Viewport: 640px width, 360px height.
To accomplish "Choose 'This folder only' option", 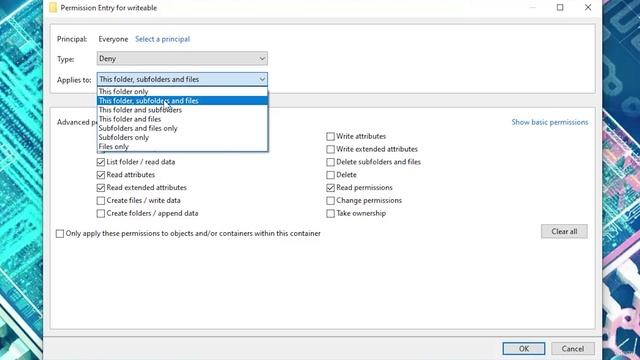I will 182,91.
